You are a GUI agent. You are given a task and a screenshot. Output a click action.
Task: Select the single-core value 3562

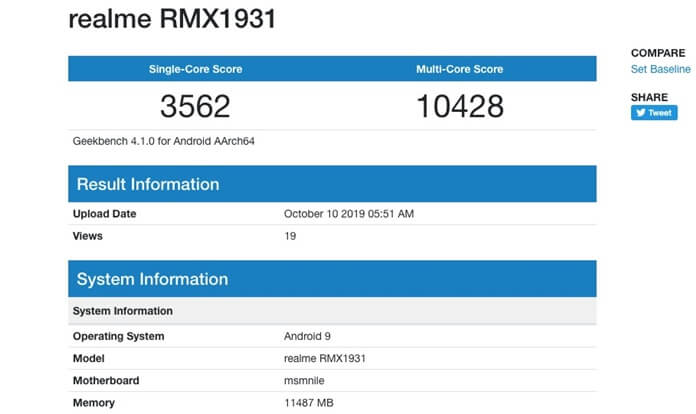(195, 106)
